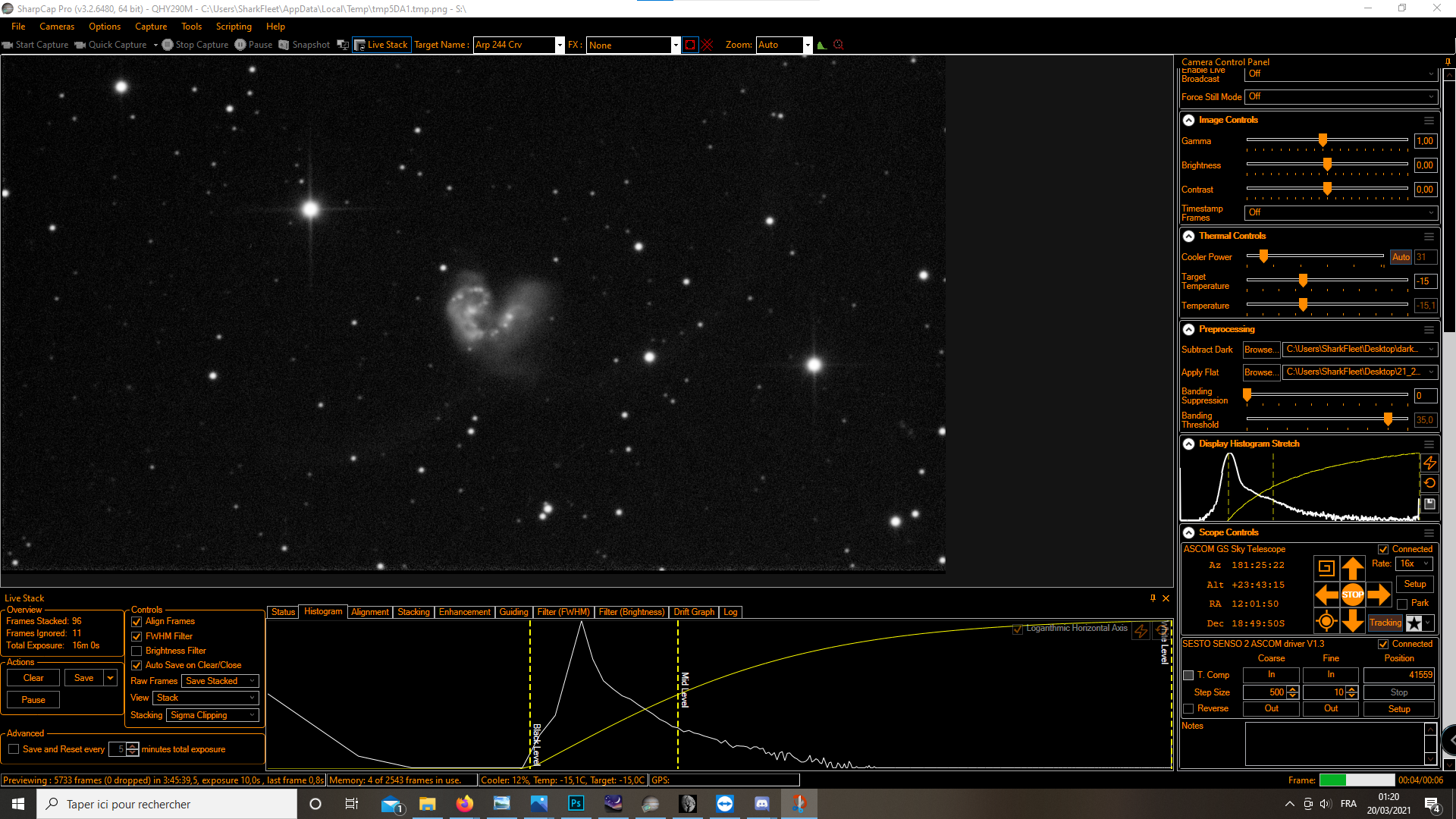Start spiral search in Scope Controls
The image size is (1456, 819).
[1326, 568]
